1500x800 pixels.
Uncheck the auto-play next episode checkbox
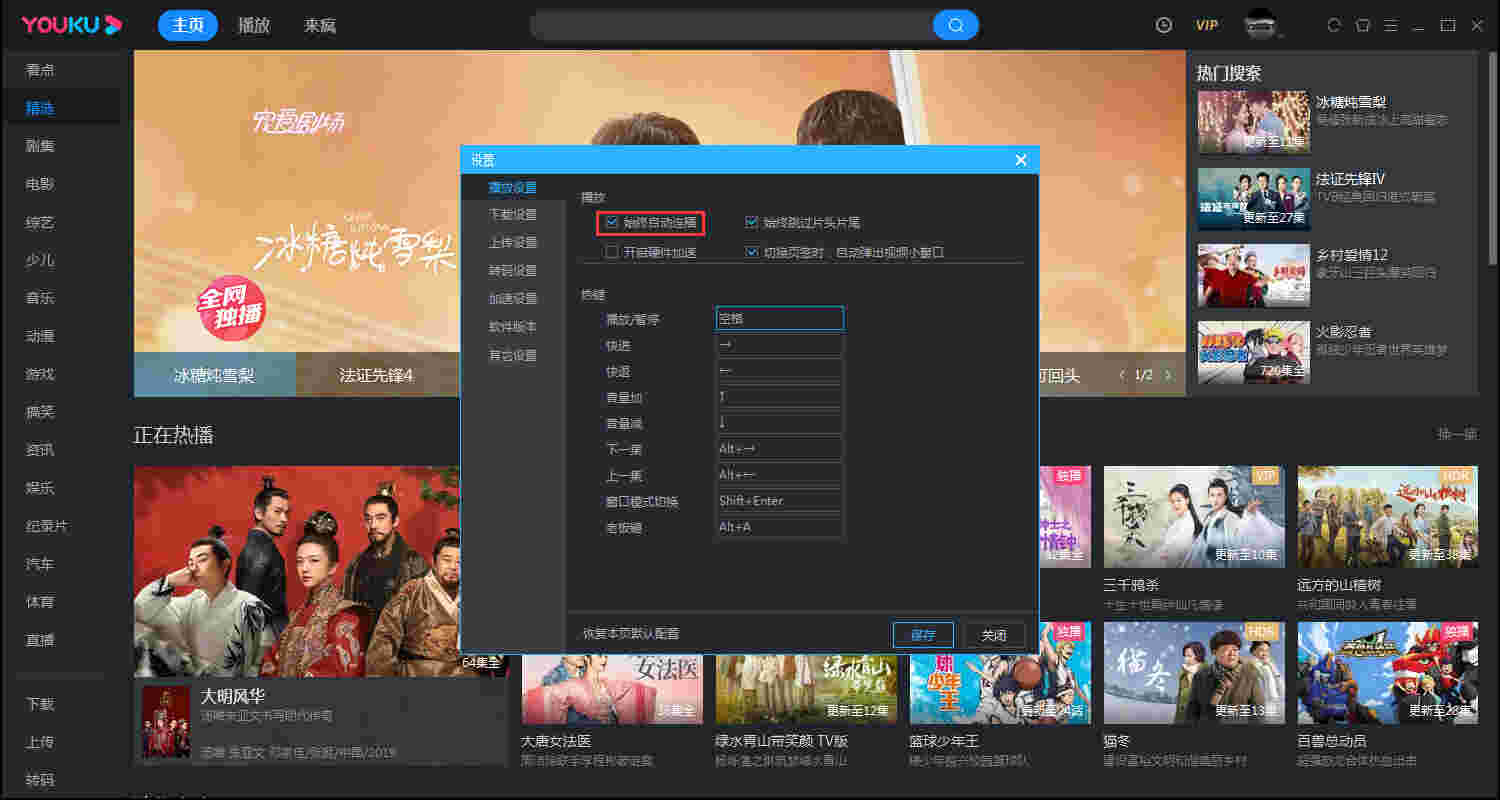[x=612, y=222]
